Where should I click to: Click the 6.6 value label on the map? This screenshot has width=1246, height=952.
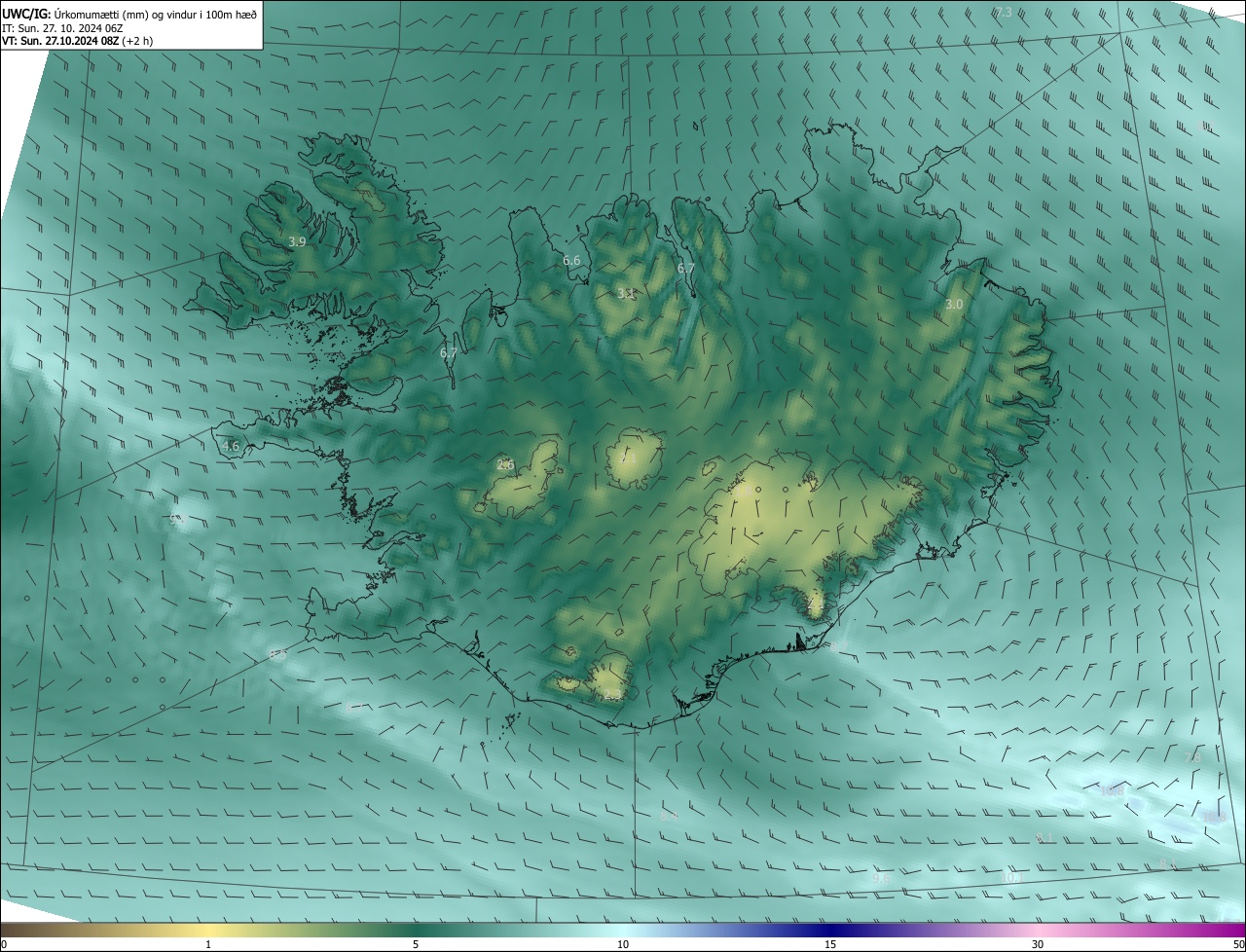(571, 260)
